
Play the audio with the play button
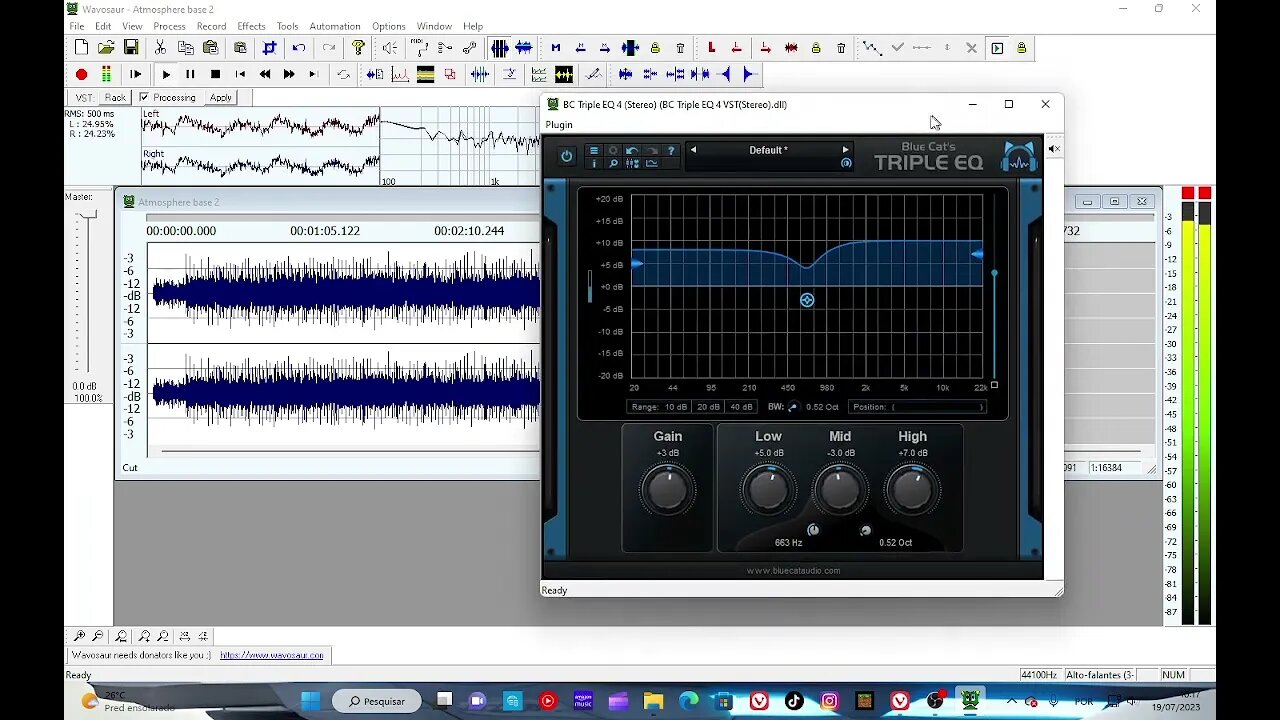pyautogui.click(x=166, y=74)
